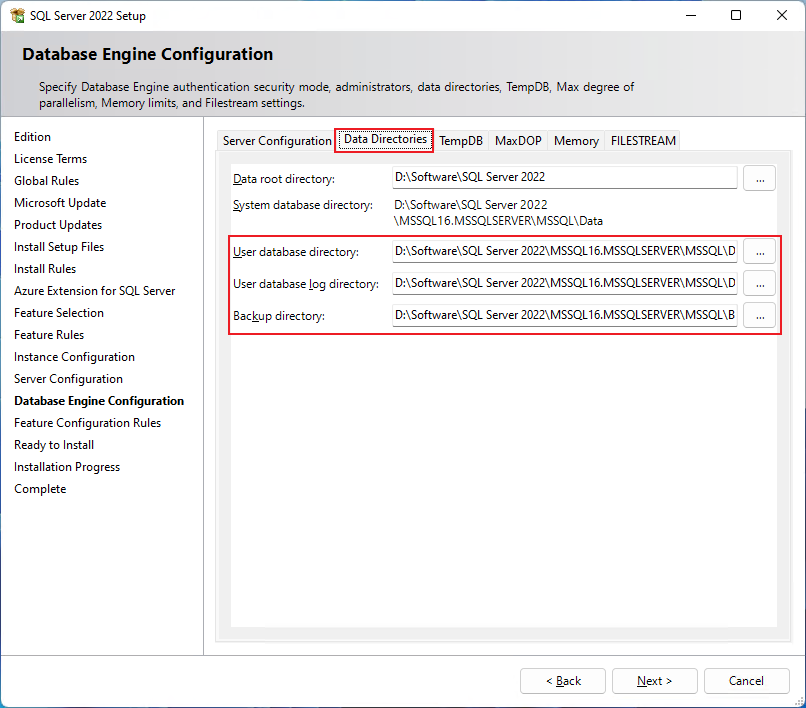Image resolution: width=806 pixels, height=708 pixels.
Task: Click the SQL Server Setup title bar icon
Action: click(17, 15)
